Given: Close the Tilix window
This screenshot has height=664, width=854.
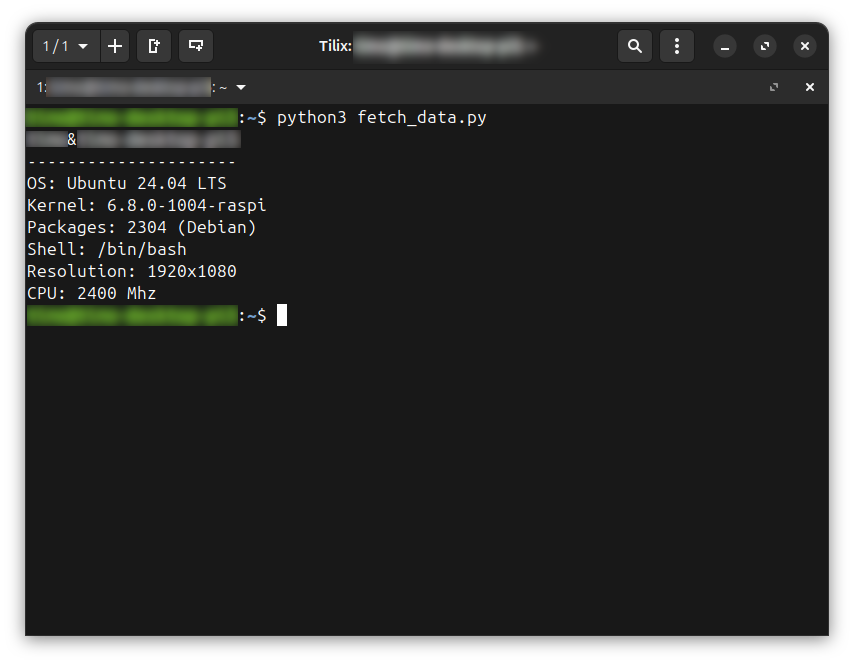Looking at the screenshot, I should pos(804,47).
